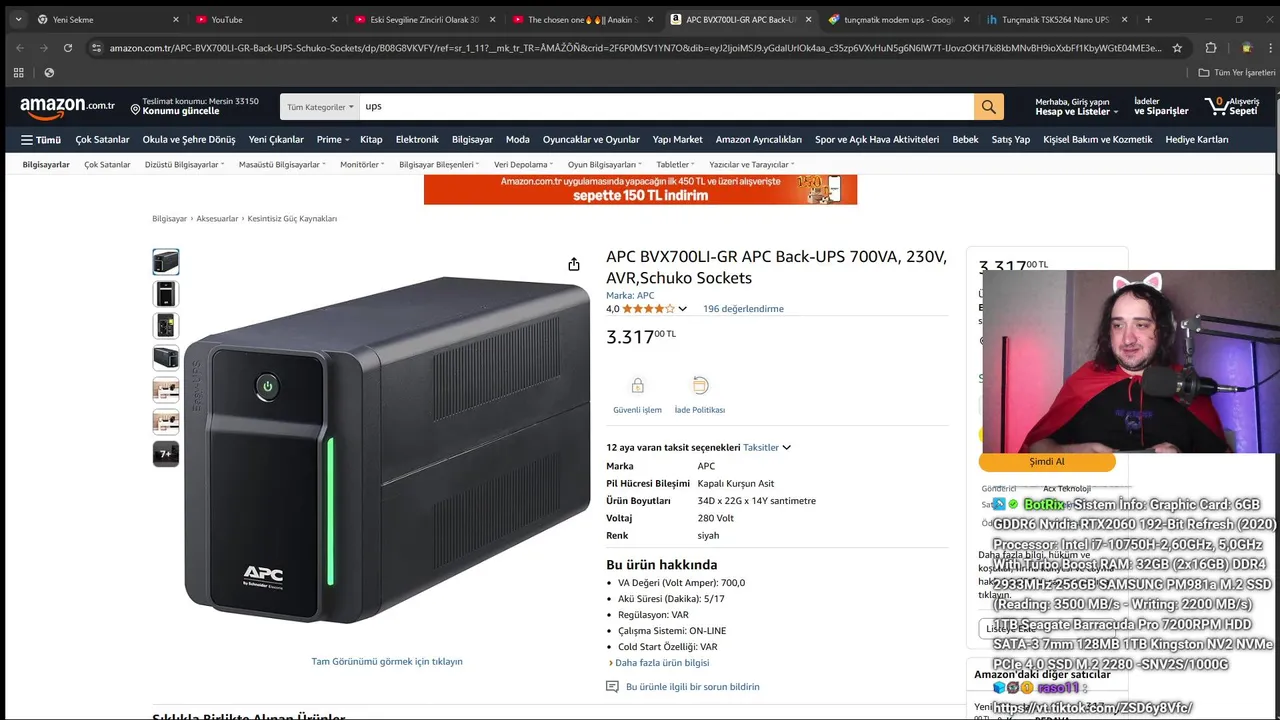Bookmark this page with star icon
1280x720 pixels.
pyautogui.click(x=1177, y=47)
